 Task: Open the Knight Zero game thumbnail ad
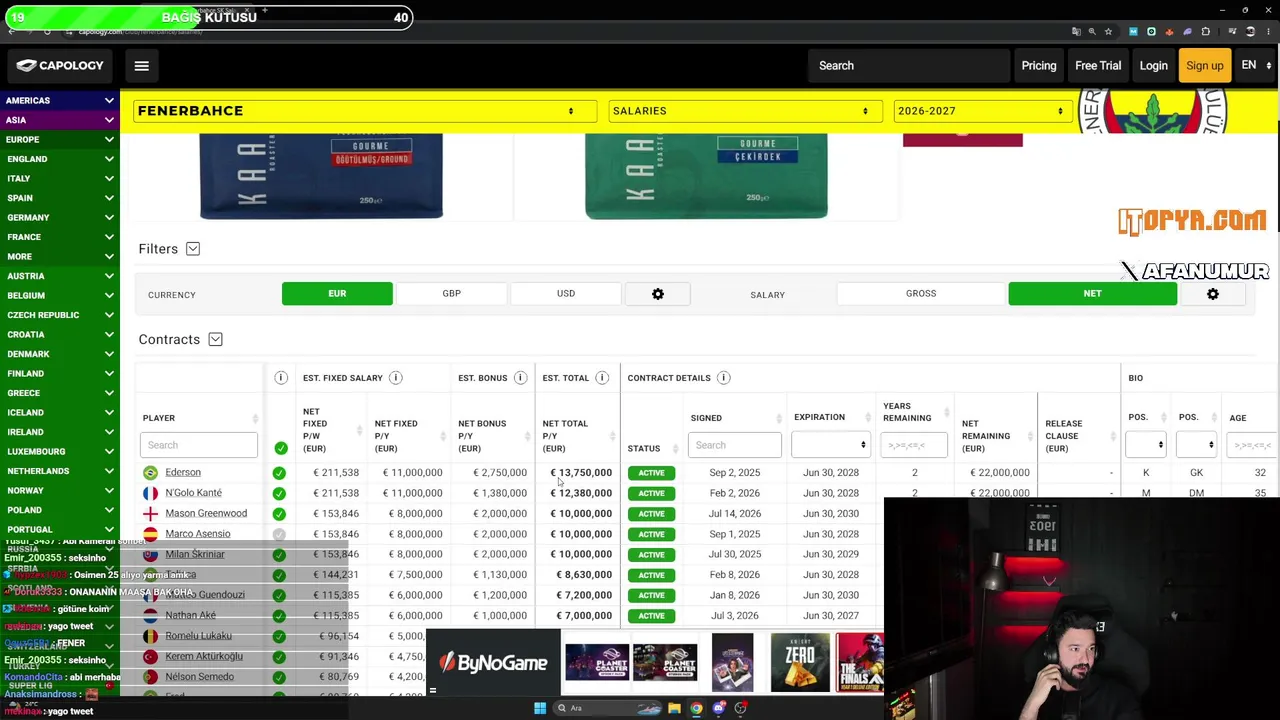pyautogui.click(x=800, y=663)
